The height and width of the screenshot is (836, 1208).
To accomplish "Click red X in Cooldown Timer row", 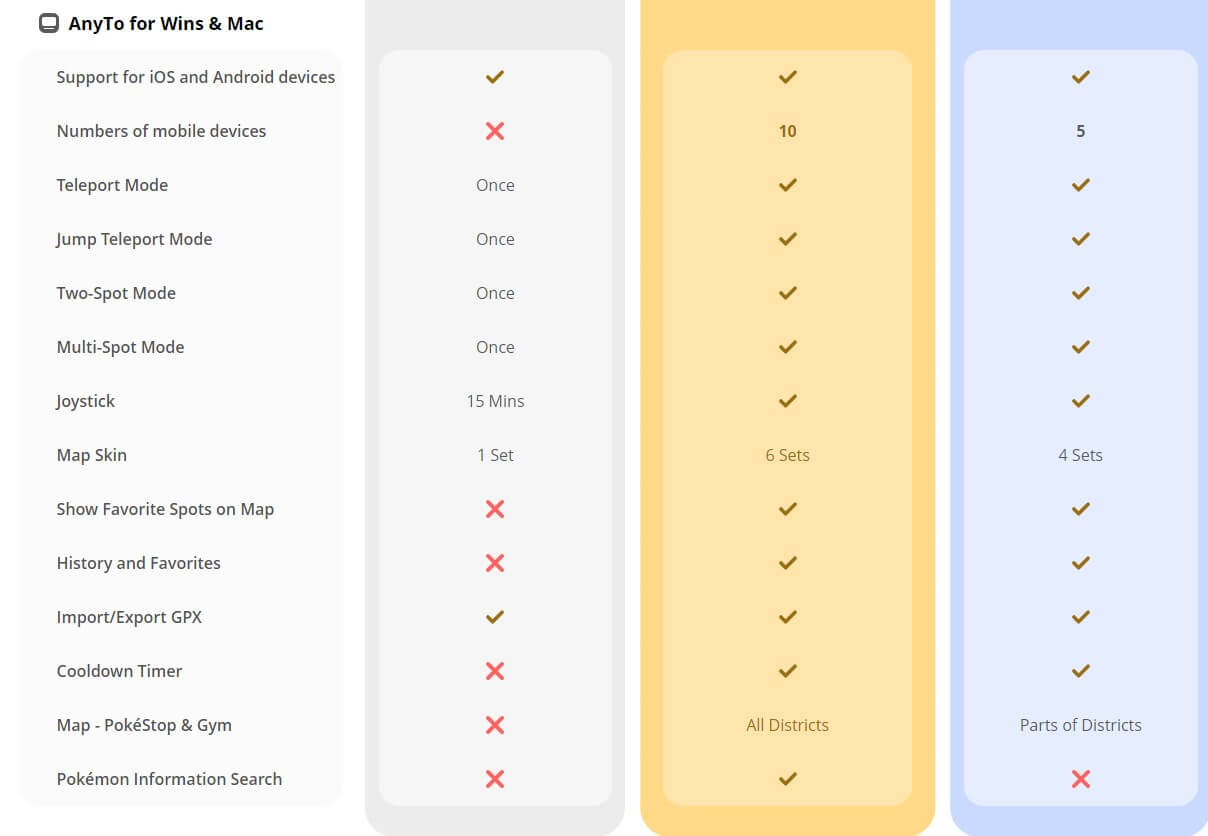I will (x=494, y=671).
